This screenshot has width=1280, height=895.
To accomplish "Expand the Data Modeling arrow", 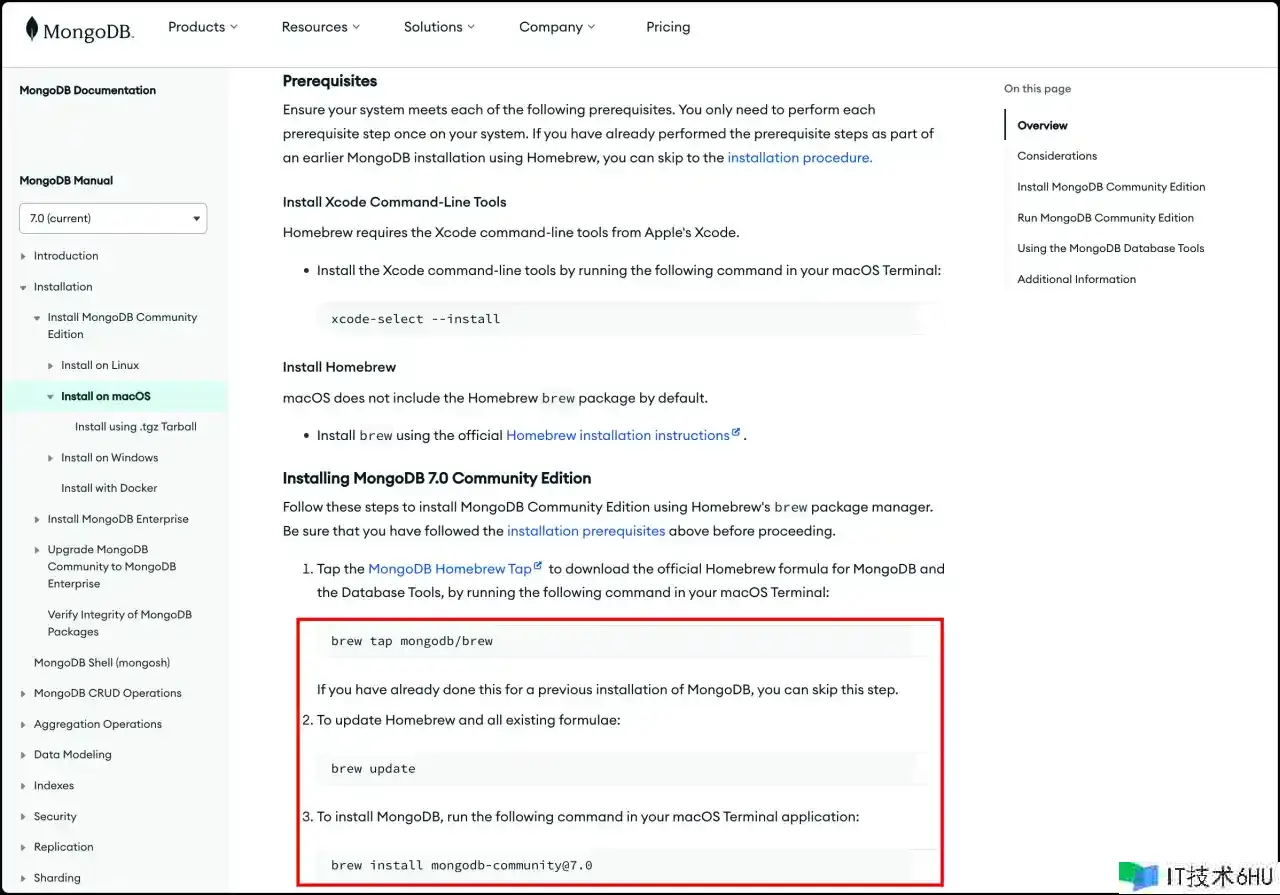I will [x=23, y=755].
